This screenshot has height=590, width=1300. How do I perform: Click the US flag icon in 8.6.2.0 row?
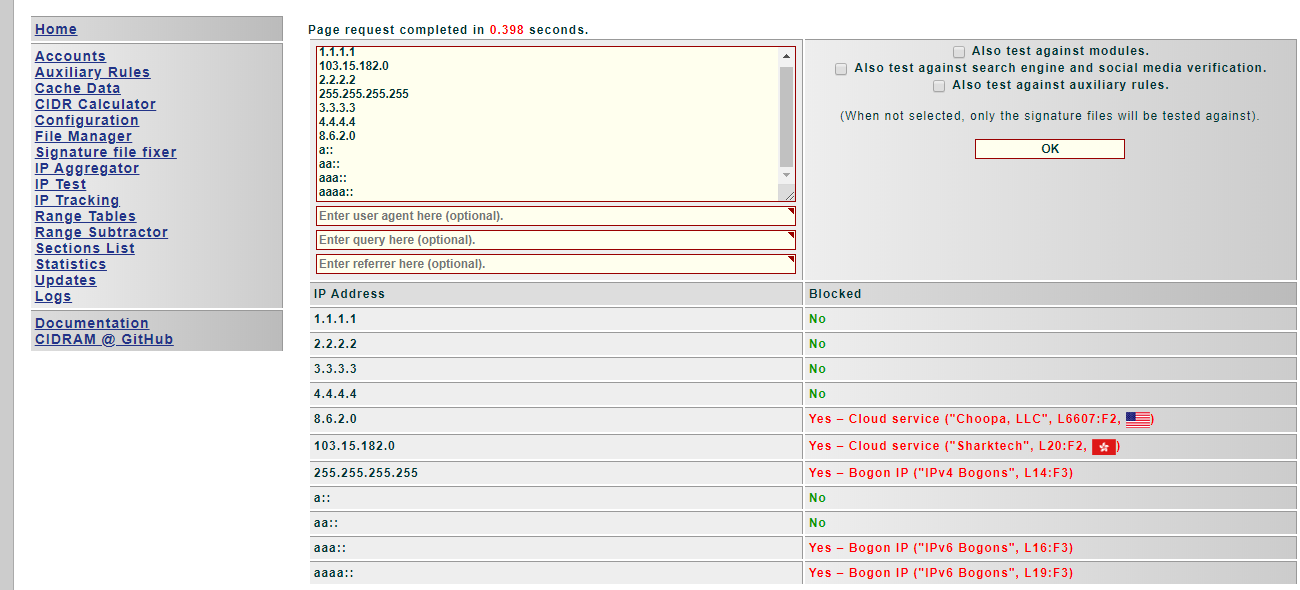click(x=1138, y=420)
